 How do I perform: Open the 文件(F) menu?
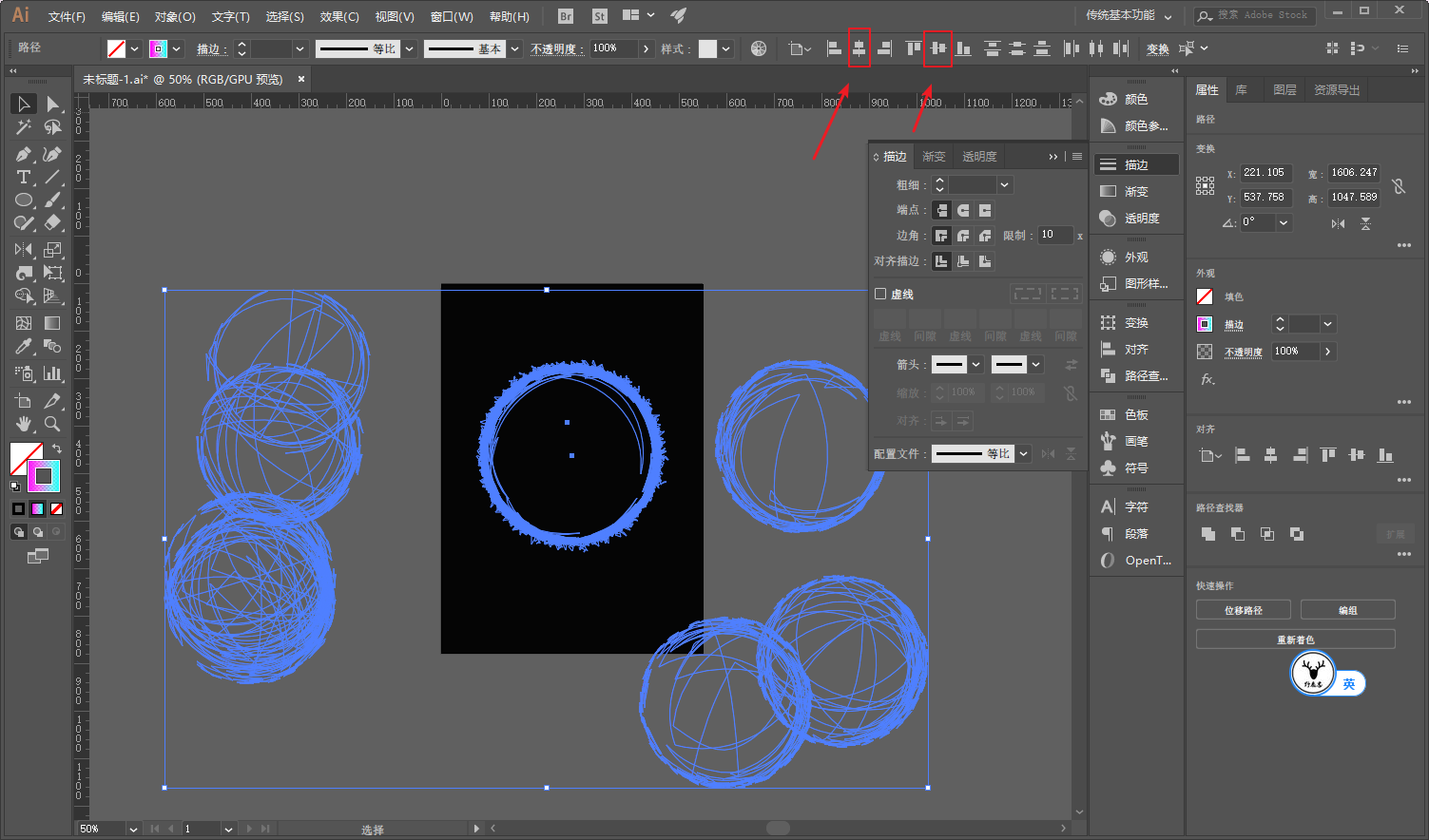67,16
